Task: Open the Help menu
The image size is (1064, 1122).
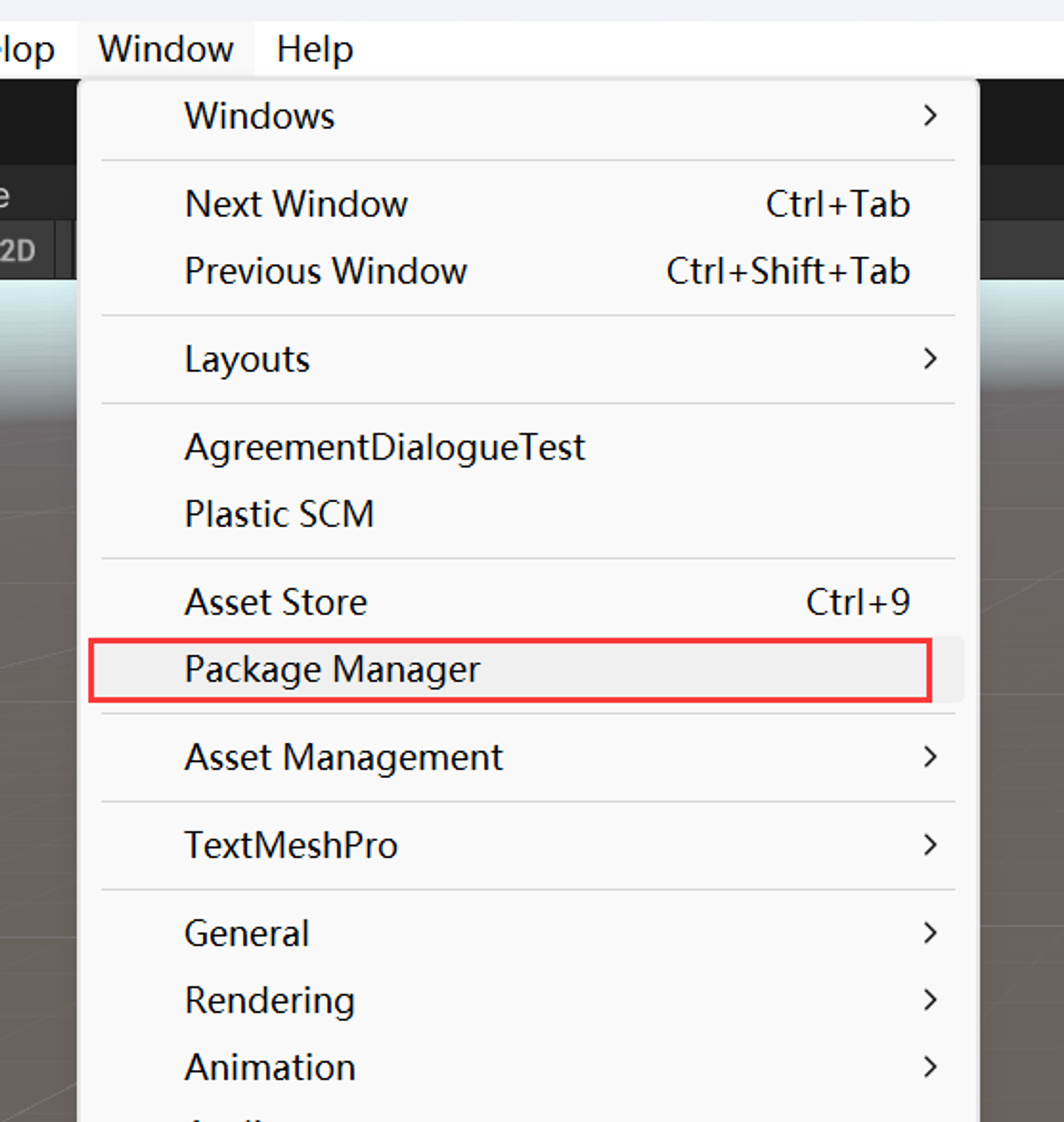Action: (314, 48)
